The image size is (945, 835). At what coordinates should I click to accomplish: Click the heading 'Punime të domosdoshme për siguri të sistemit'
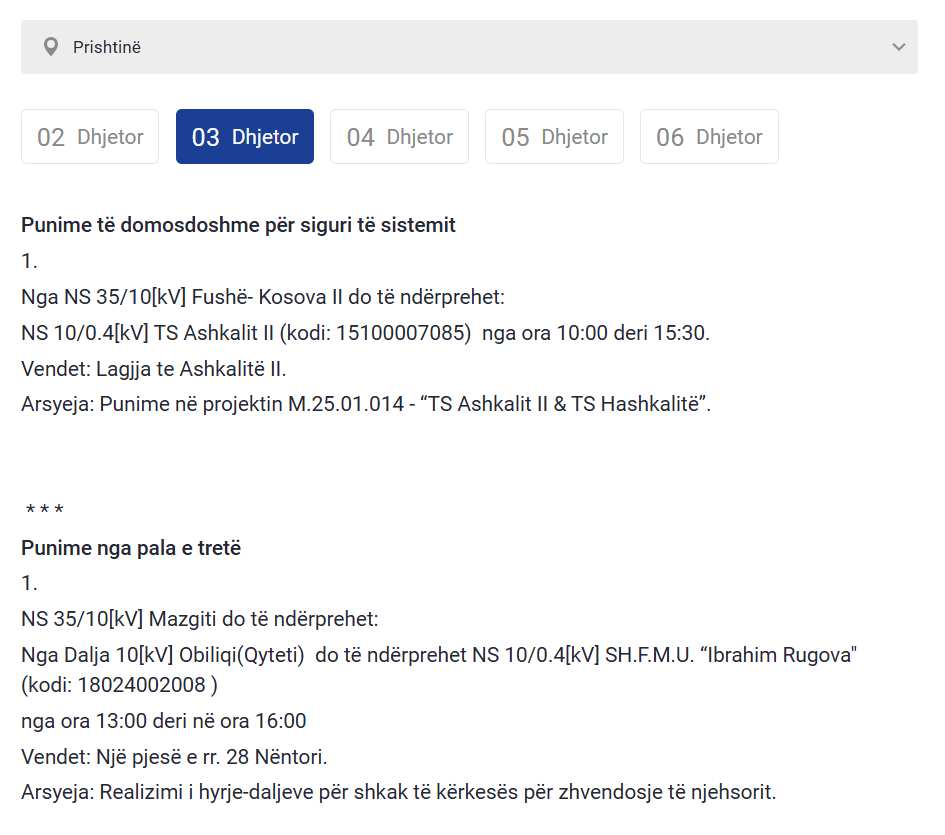pyautogui.click(x=238, y=225)
